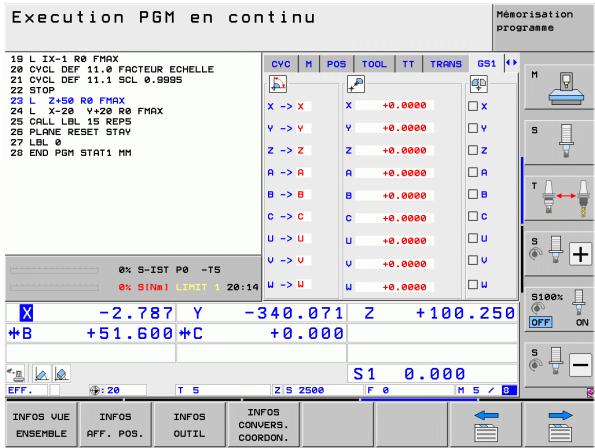595x448 pixels.
Task: Click the second tilted plane status icon
Action: pyautogui.click(x=61, y=374)
